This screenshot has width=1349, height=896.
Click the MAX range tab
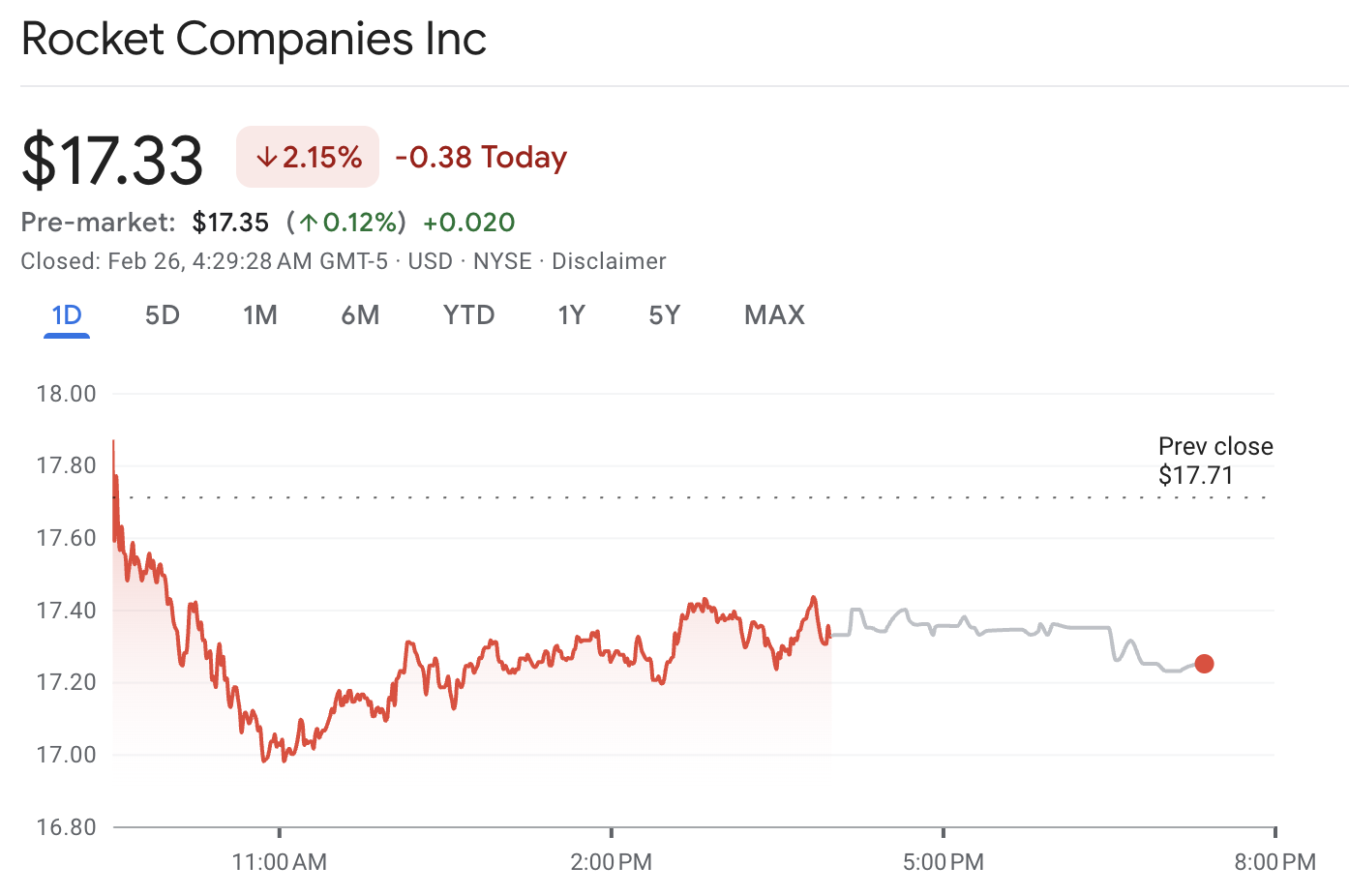pyautogui.click(x=774, y=315)
